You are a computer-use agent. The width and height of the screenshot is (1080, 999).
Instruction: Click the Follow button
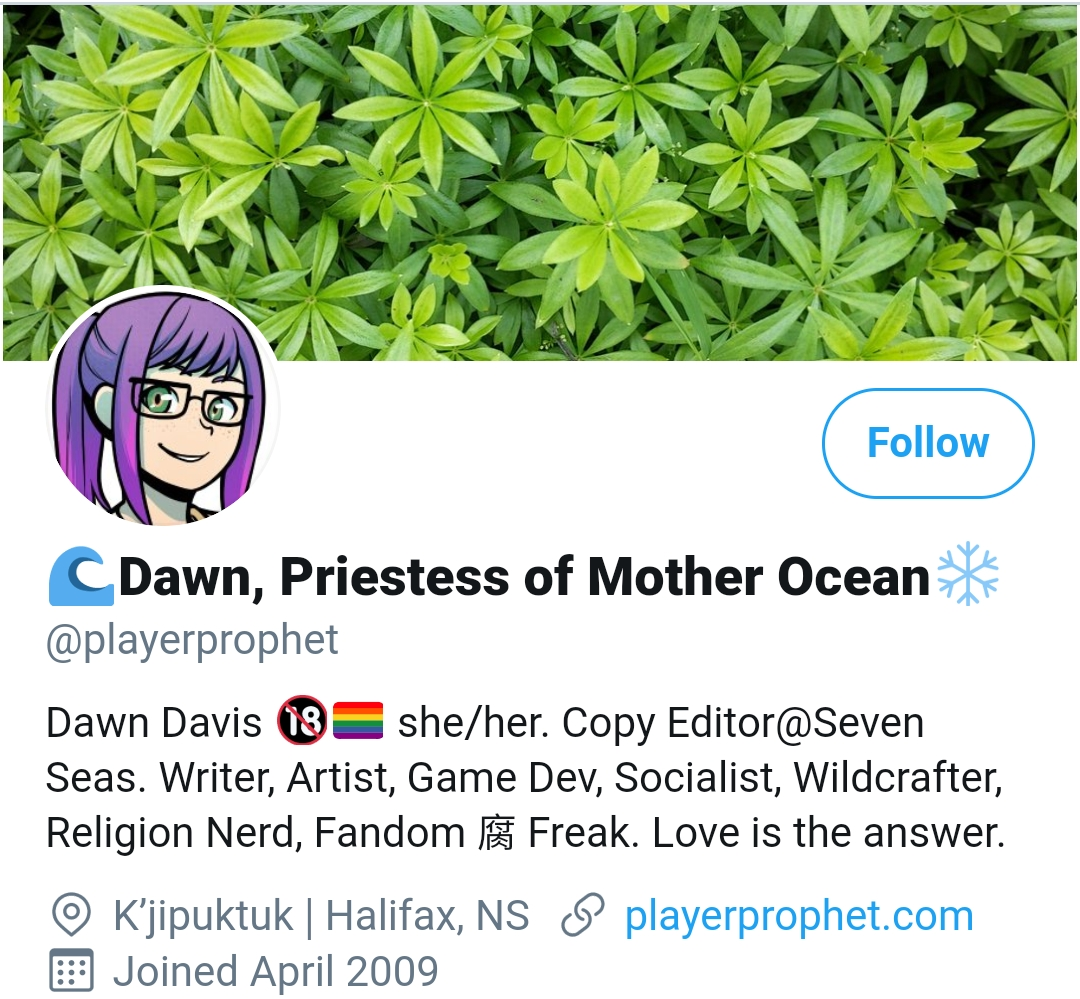point(927,443)
